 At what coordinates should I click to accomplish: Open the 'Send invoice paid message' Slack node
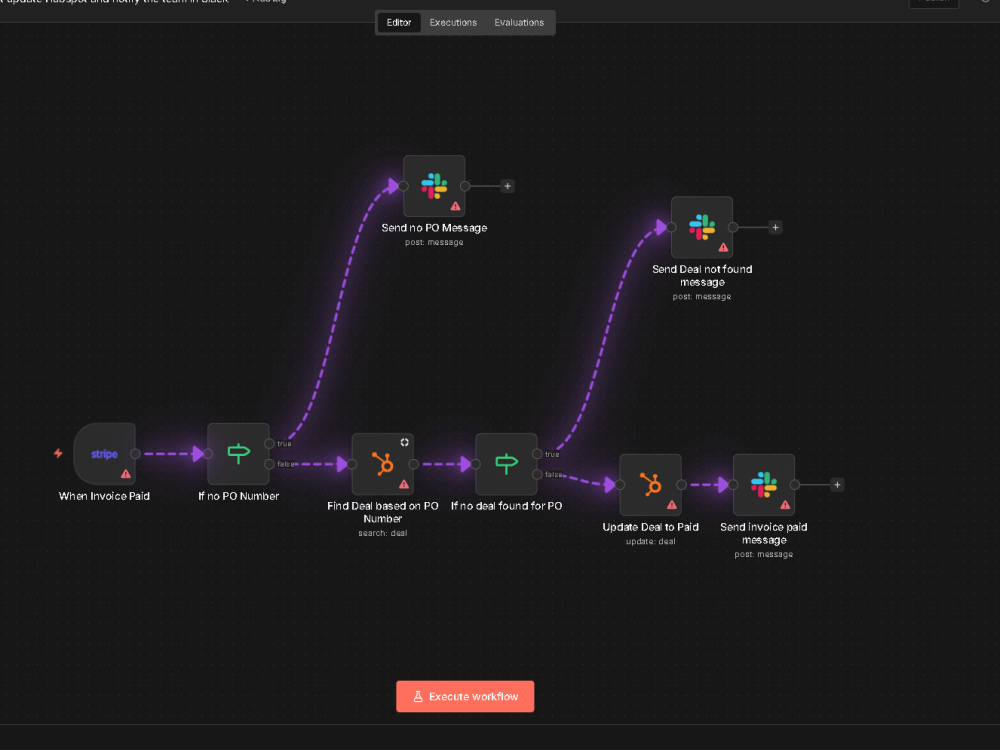coord(764,485)
